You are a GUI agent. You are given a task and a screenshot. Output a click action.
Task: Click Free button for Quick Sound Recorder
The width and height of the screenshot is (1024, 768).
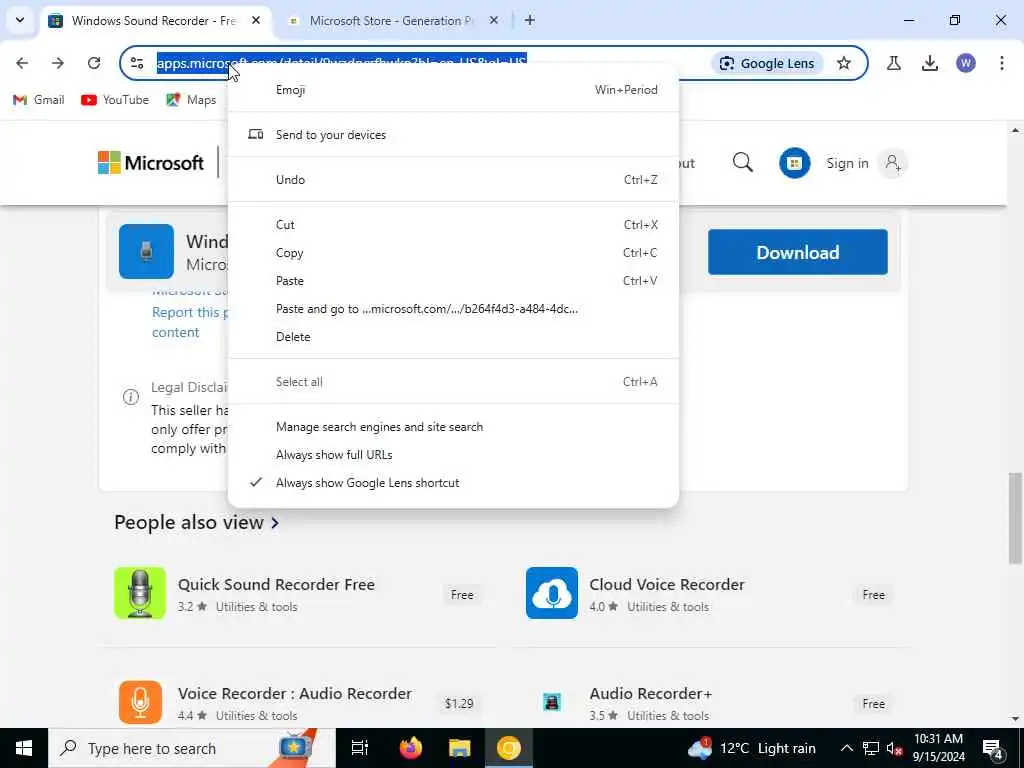coord(462,595)
